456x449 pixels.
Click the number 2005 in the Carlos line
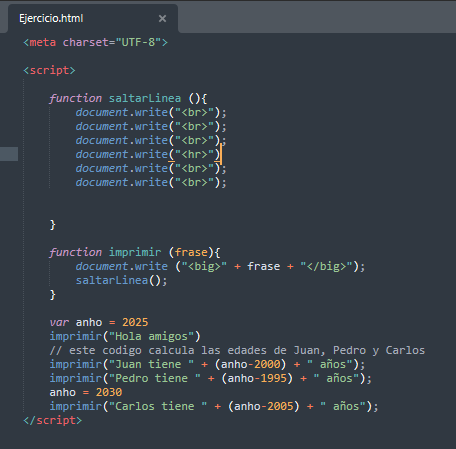pyautogui.click(x=280, y=406)
